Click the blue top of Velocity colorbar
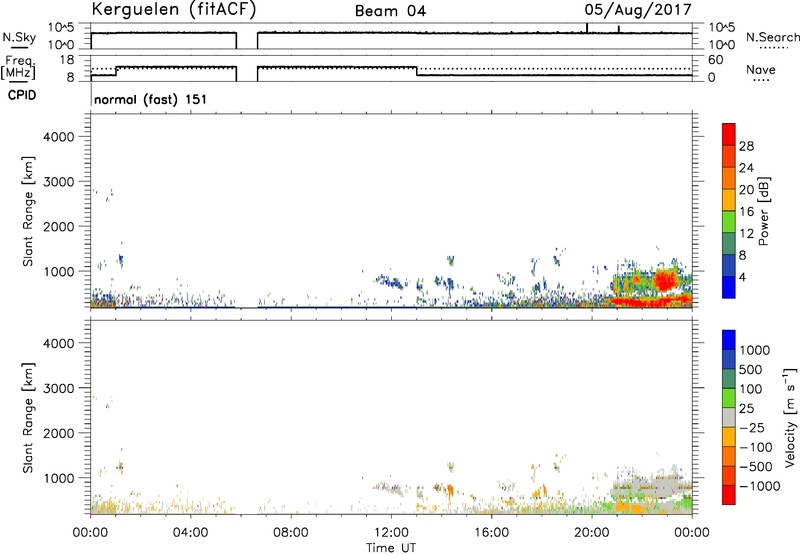The width and height of the screenshot is (800, 554). pyautogui.click(x=729, y=340)
